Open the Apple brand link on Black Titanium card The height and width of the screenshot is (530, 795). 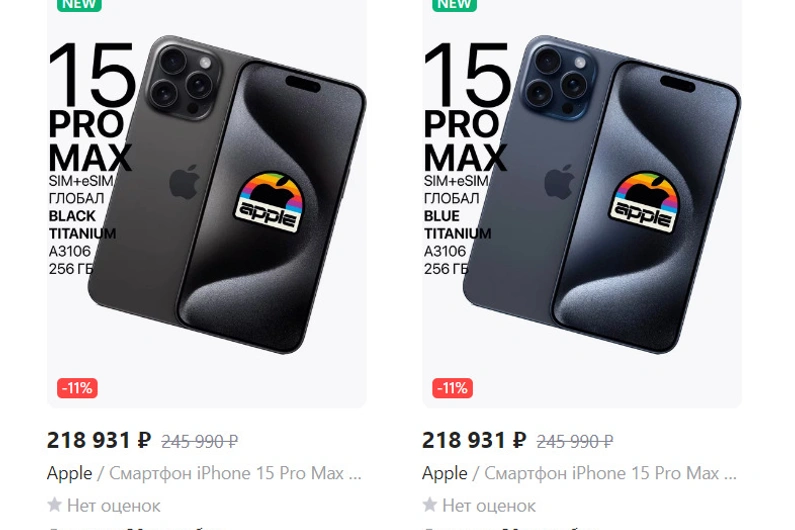point(69,474)
